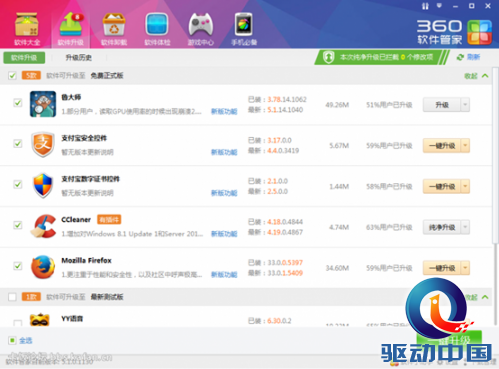Click the 360 软件管家 logo
Viewport: 499px width, 369px height.
click(454, 32)
